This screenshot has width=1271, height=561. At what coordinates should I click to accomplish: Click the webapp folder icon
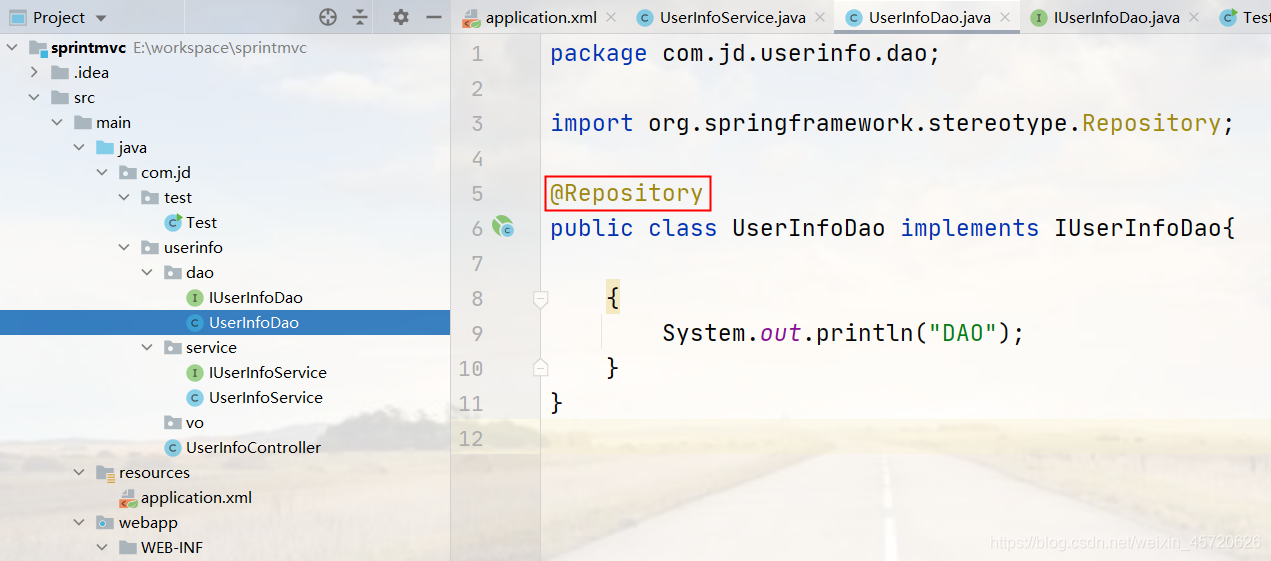pos(104,523)
